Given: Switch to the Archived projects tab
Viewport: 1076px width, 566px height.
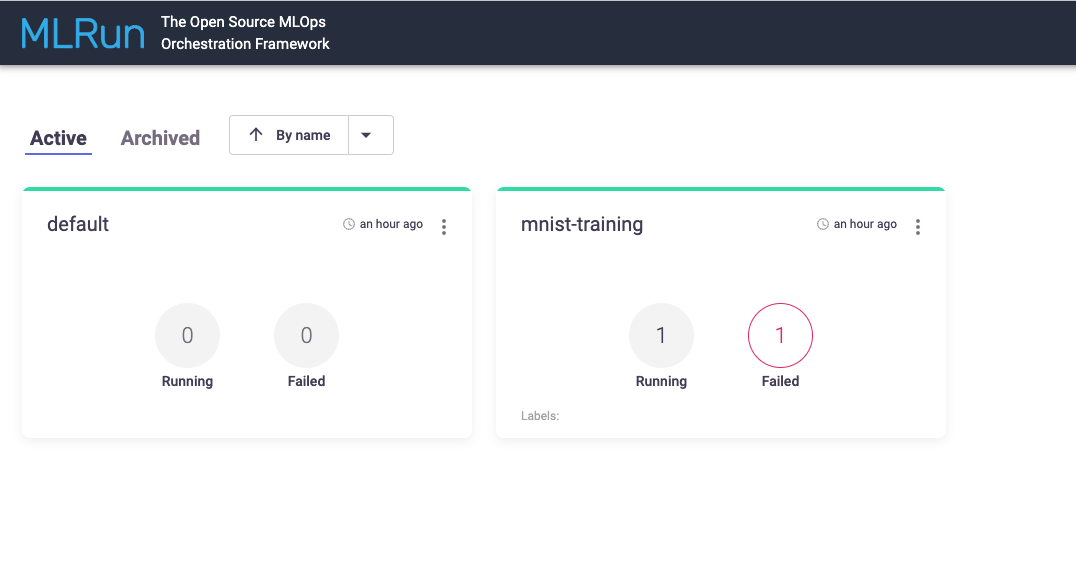Looking at the screenshot, I should [160, 138].
